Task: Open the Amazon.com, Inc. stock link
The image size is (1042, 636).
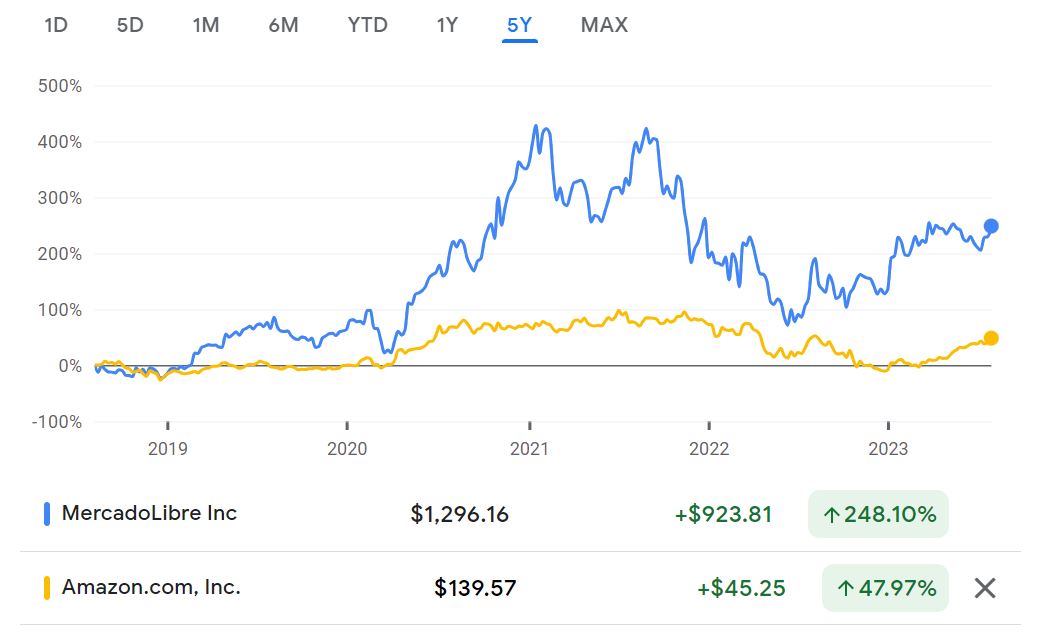Action: click(151, 588)
